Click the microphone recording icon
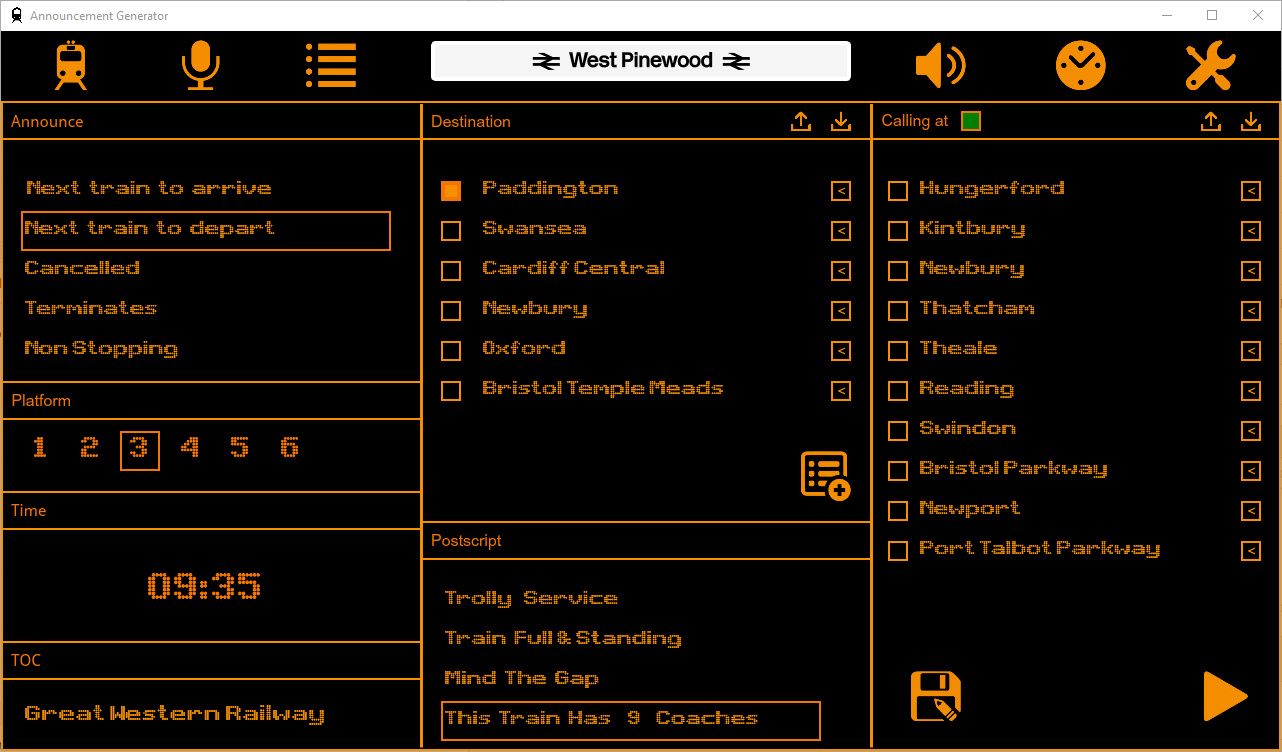Screen dimensions: 1282x752 pyautogui.click(x=200, y=65)
